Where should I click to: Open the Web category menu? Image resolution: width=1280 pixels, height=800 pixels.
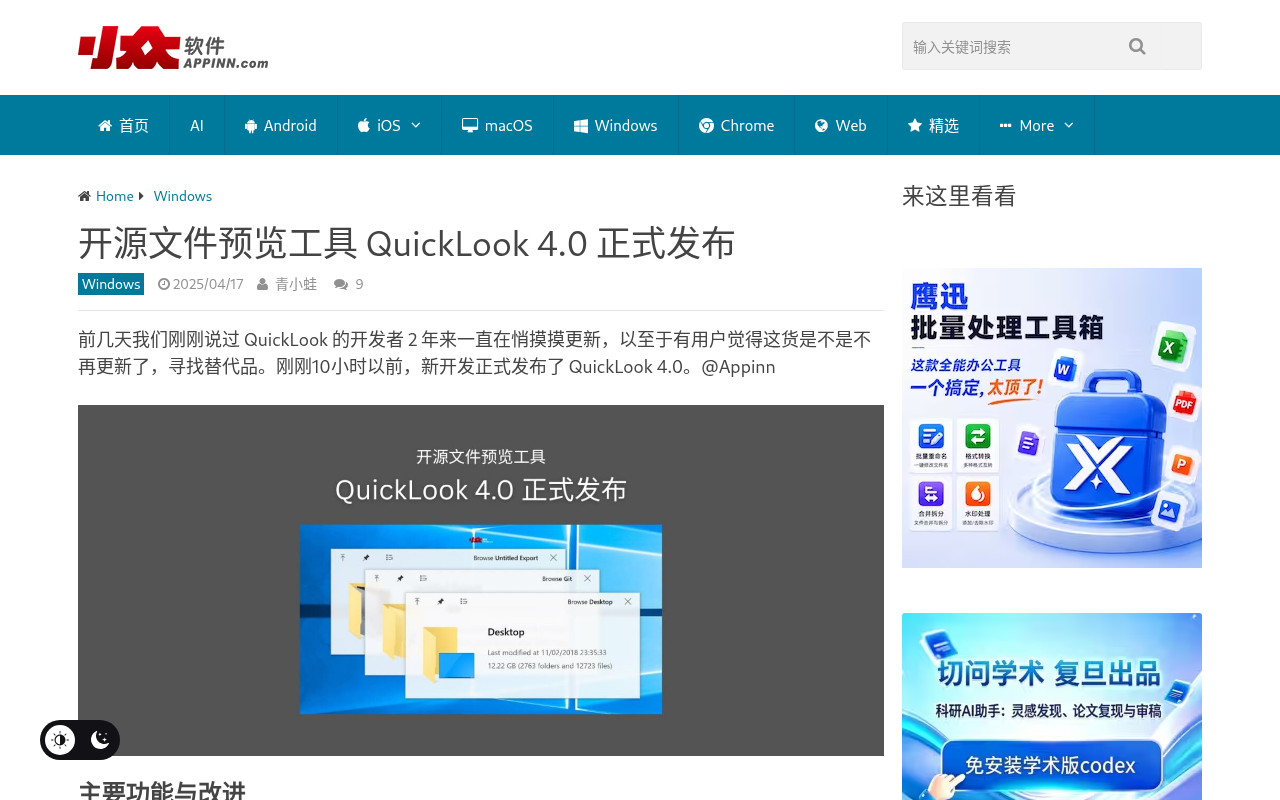841,125
